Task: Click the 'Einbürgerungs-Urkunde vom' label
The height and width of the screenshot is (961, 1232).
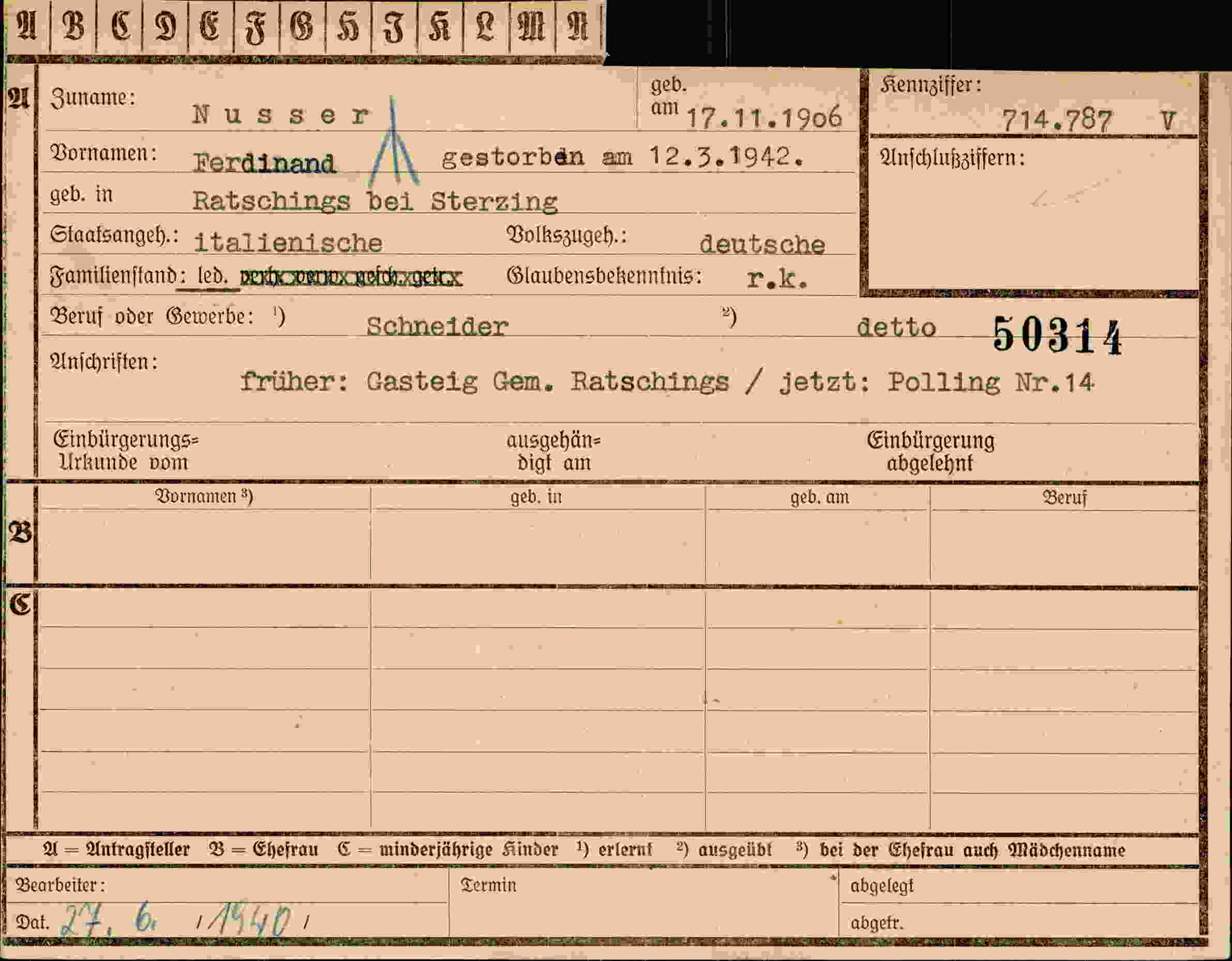Action: tap(125, 451)
